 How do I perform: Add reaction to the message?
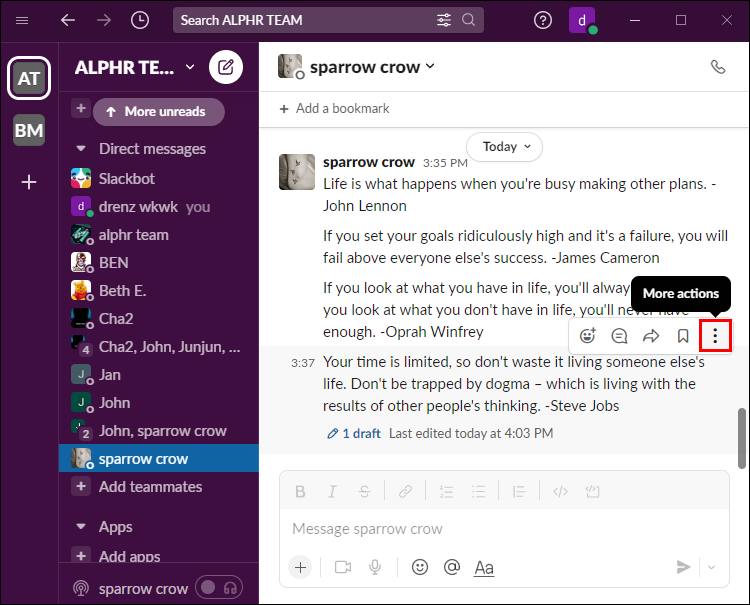pos(587,336)
